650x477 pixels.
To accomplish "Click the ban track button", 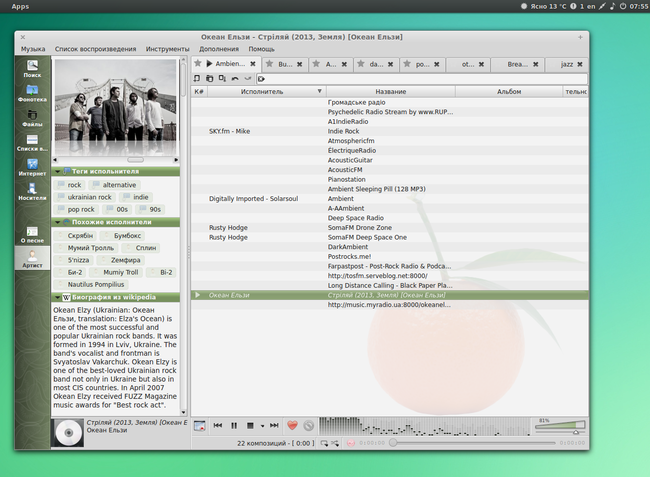I will 308,425.
